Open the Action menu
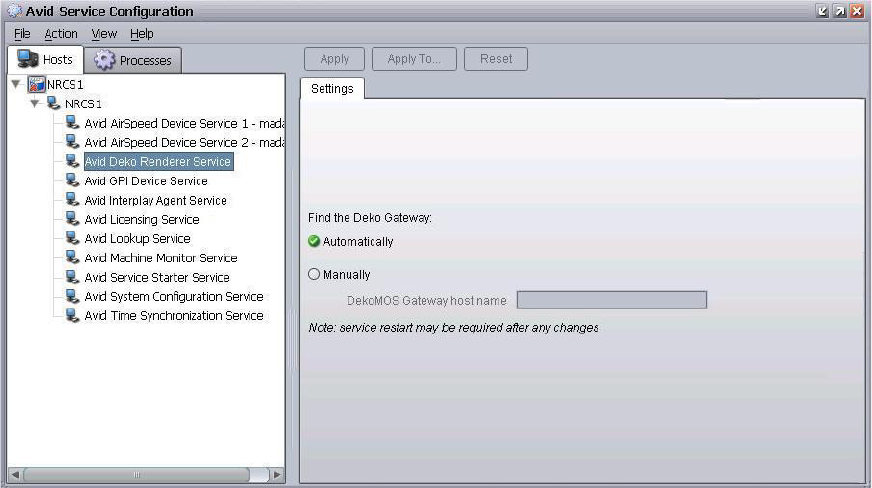 coord(61,34)
